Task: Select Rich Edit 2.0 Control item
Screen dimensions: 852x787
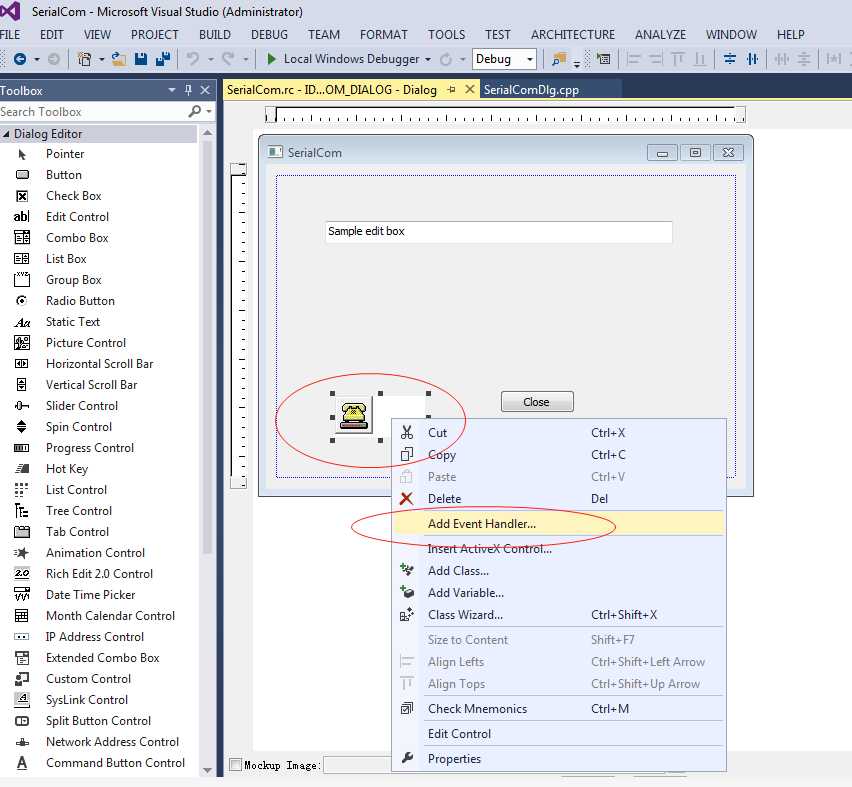Action: [98, 574]
